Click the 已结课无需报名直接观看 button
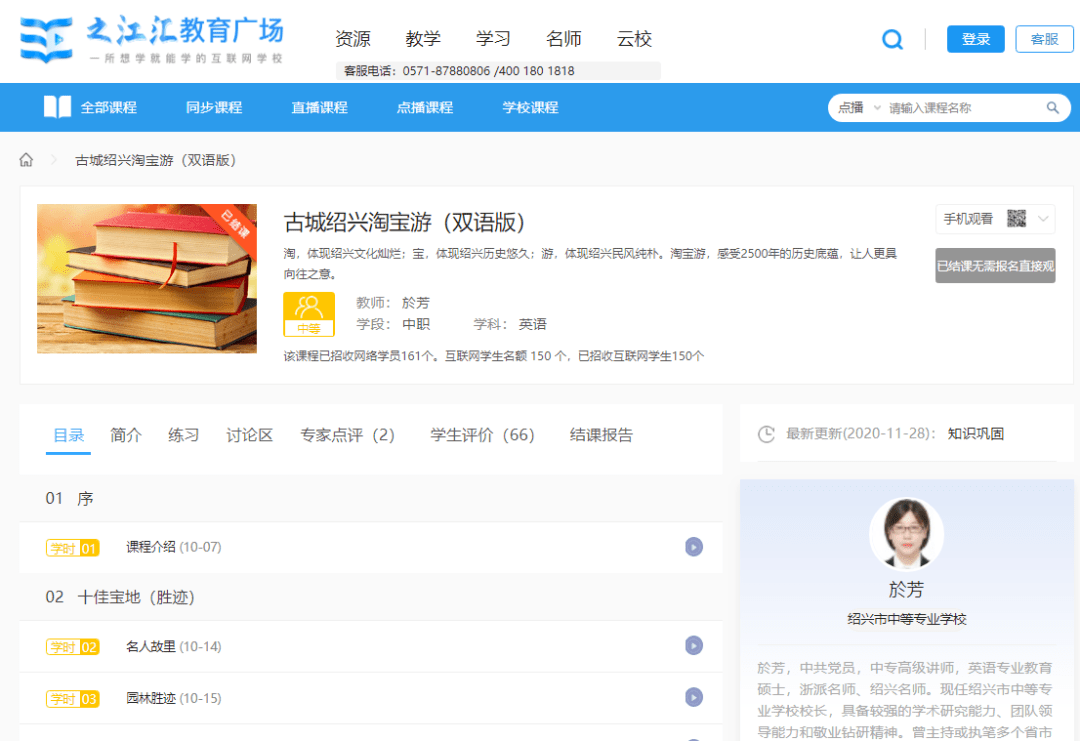Image resolution: width=1080 pixels, height=741 pixels. pos(995,266)
